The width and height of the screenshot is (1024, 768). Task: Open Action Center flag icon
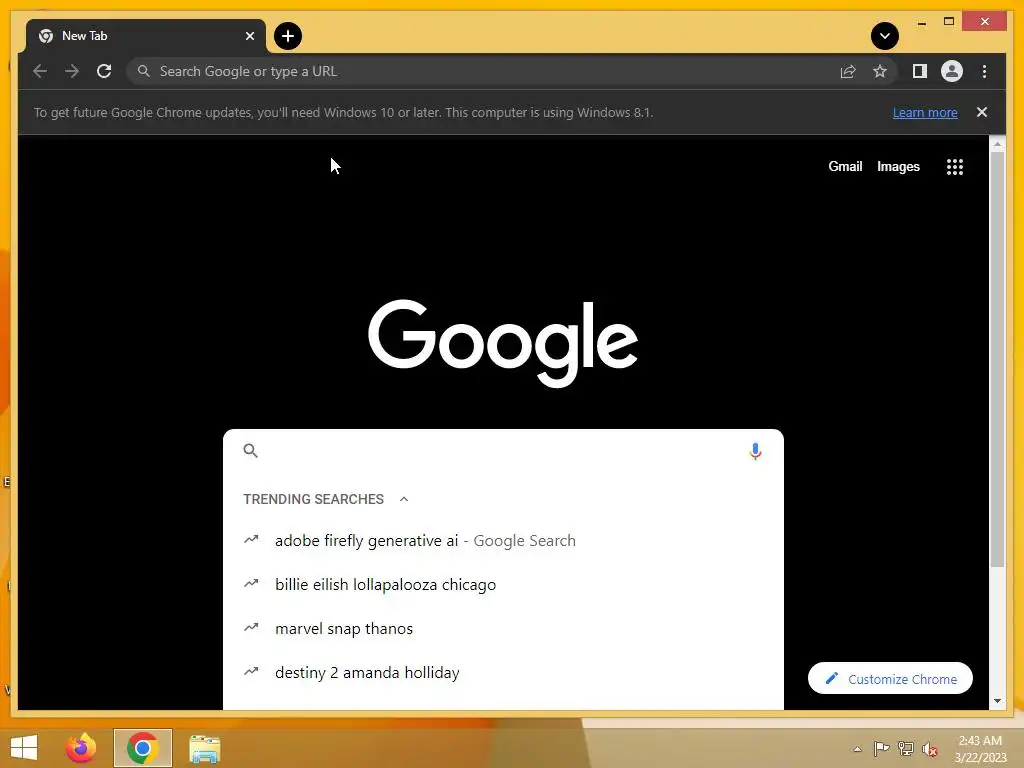point(881,749)
